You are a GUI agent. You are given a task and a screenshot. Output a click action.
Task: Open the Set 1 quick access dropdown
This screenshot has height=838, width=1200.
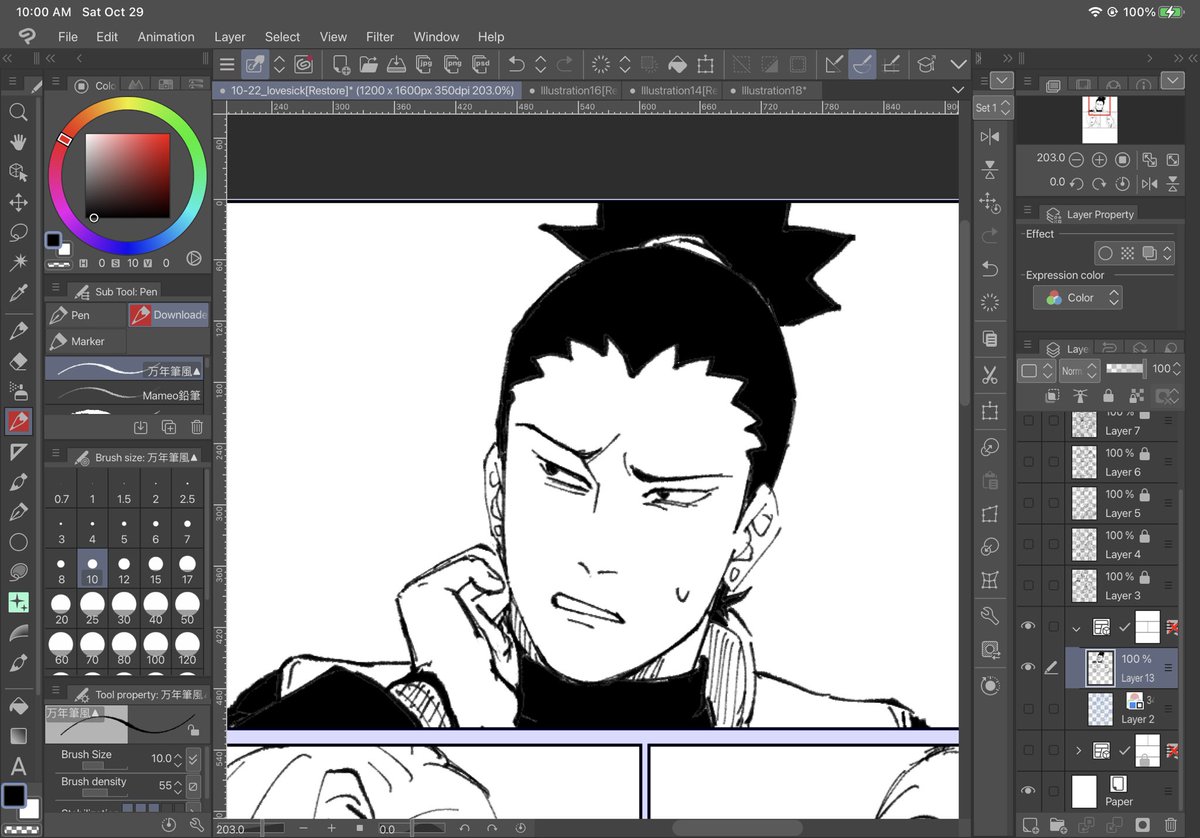point(993,107)
